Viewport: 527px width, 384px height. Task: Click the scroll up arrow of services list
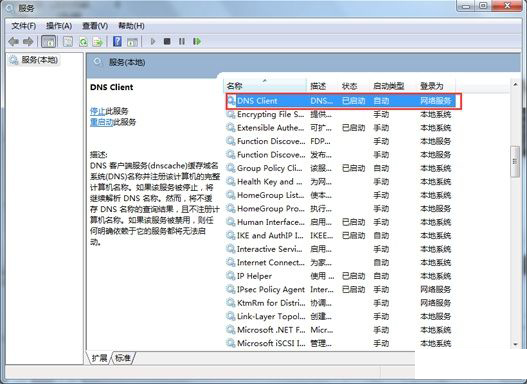point(515,84)
